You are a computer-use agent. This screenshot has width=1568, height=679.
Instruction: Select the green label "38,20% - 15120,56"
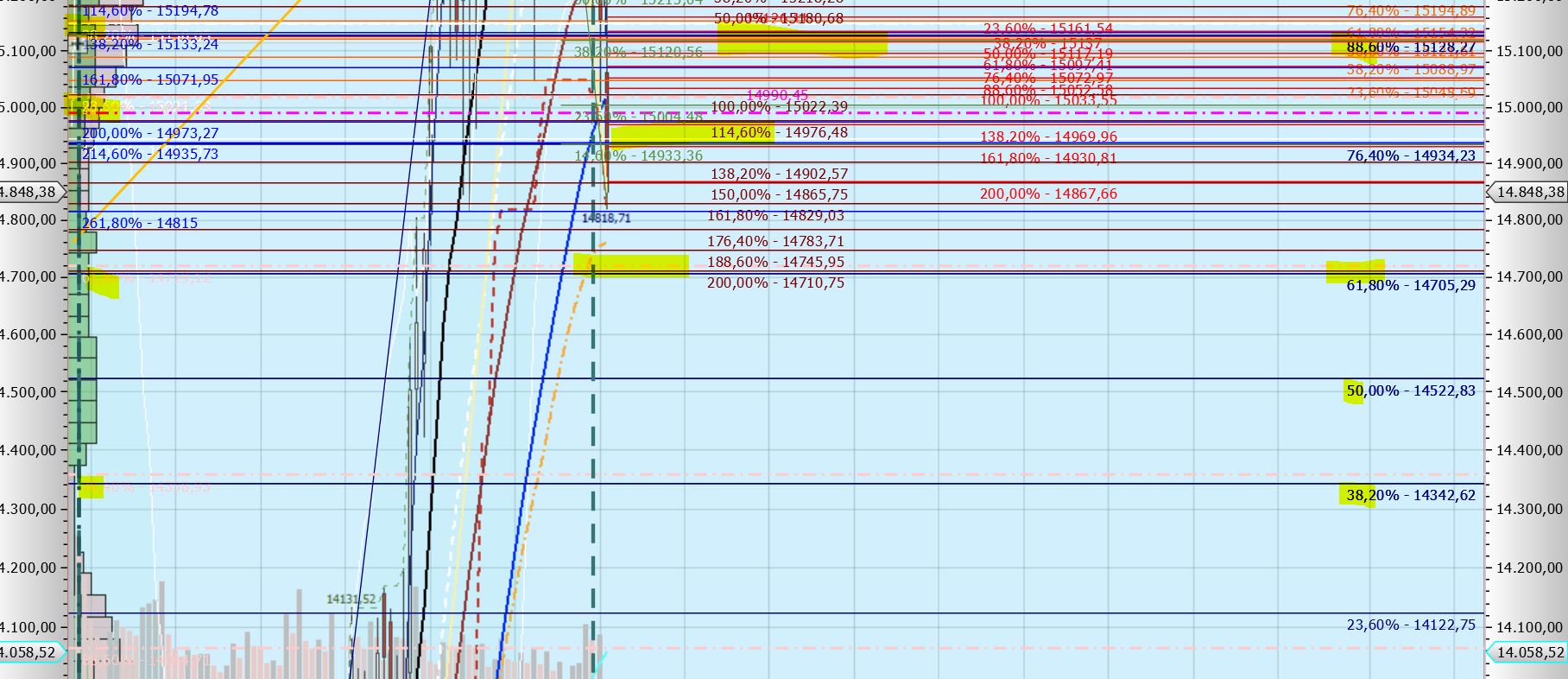click(638, 52)
